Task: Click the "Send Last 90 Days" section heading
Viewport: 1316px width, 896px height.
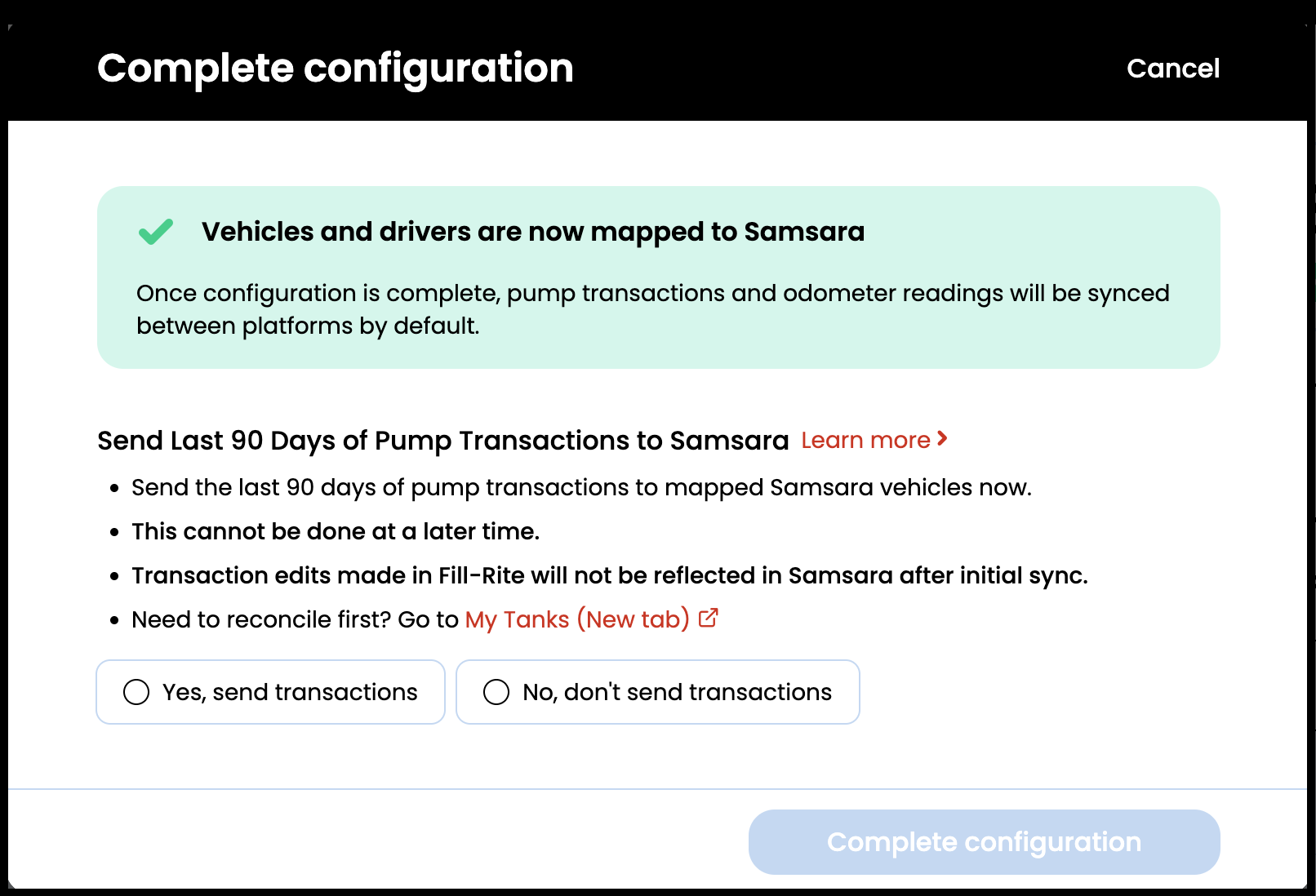Action: [442, 441]
